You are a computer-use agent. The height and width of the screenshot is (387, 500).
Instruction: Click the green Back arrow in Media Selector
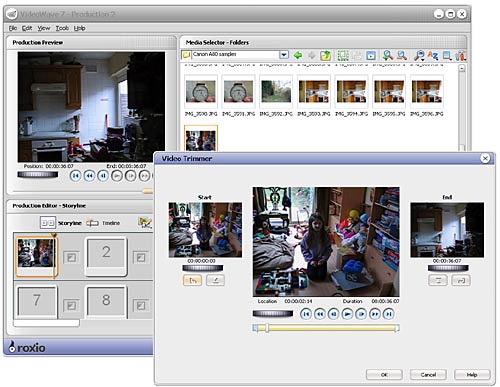[x=298, y=55]
